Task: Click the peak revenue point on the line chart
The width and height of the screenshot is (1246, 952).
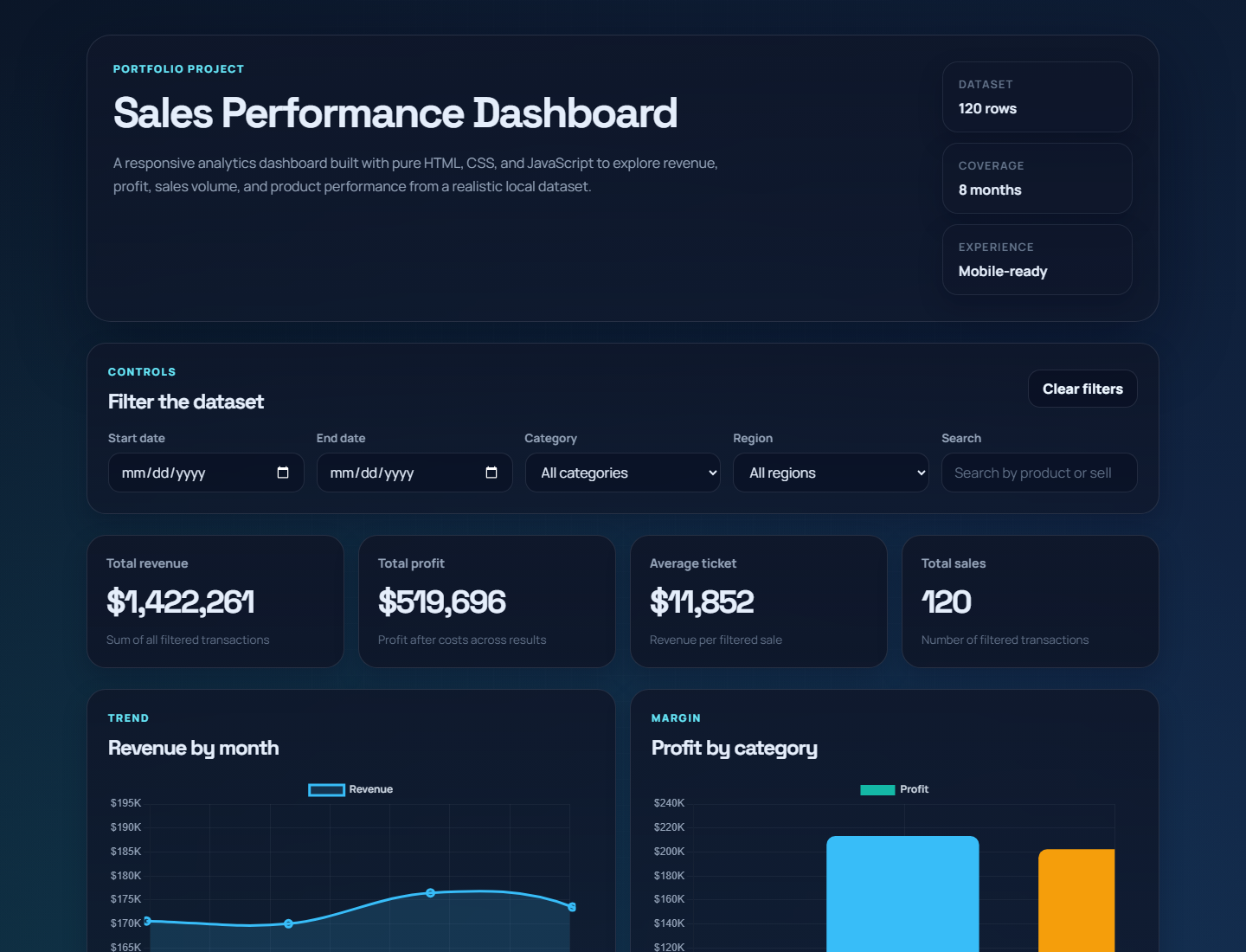Action: point(430,892)
